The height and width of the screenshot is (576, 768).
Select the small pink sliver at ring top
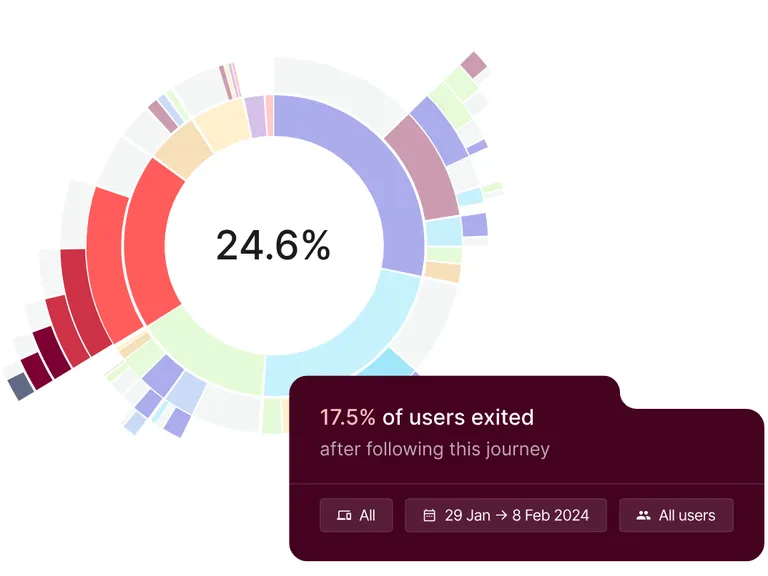(x=269, y=116)
